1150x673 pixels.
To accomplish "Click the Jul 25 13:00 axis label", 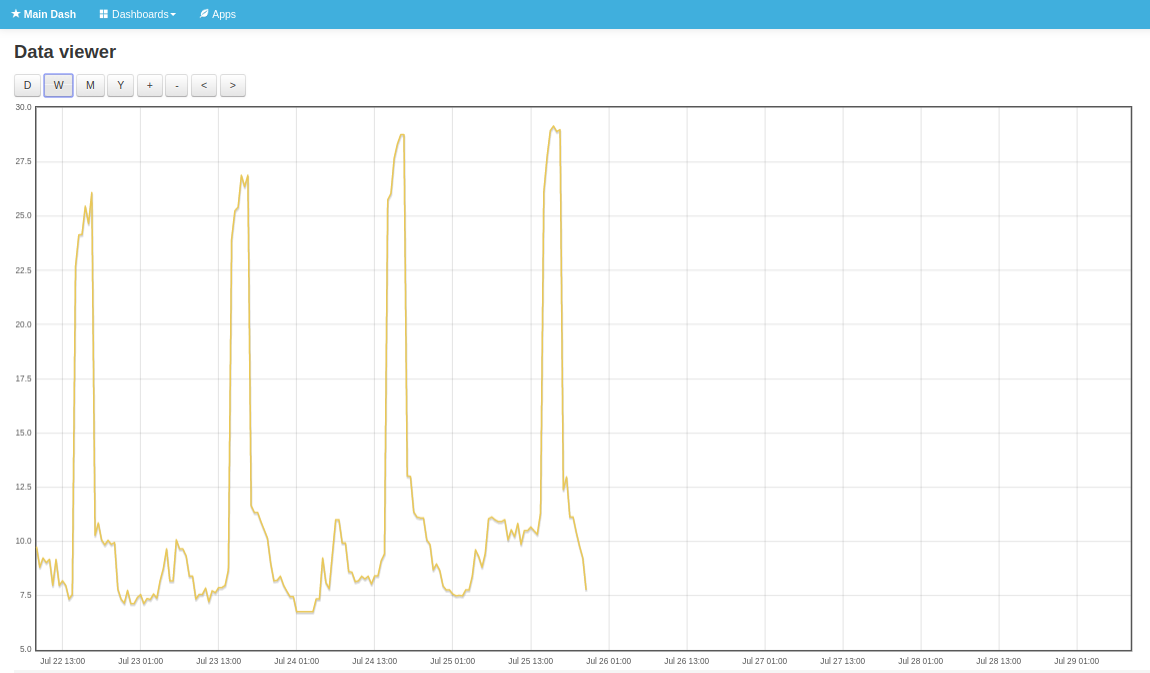I will [531, 661].
